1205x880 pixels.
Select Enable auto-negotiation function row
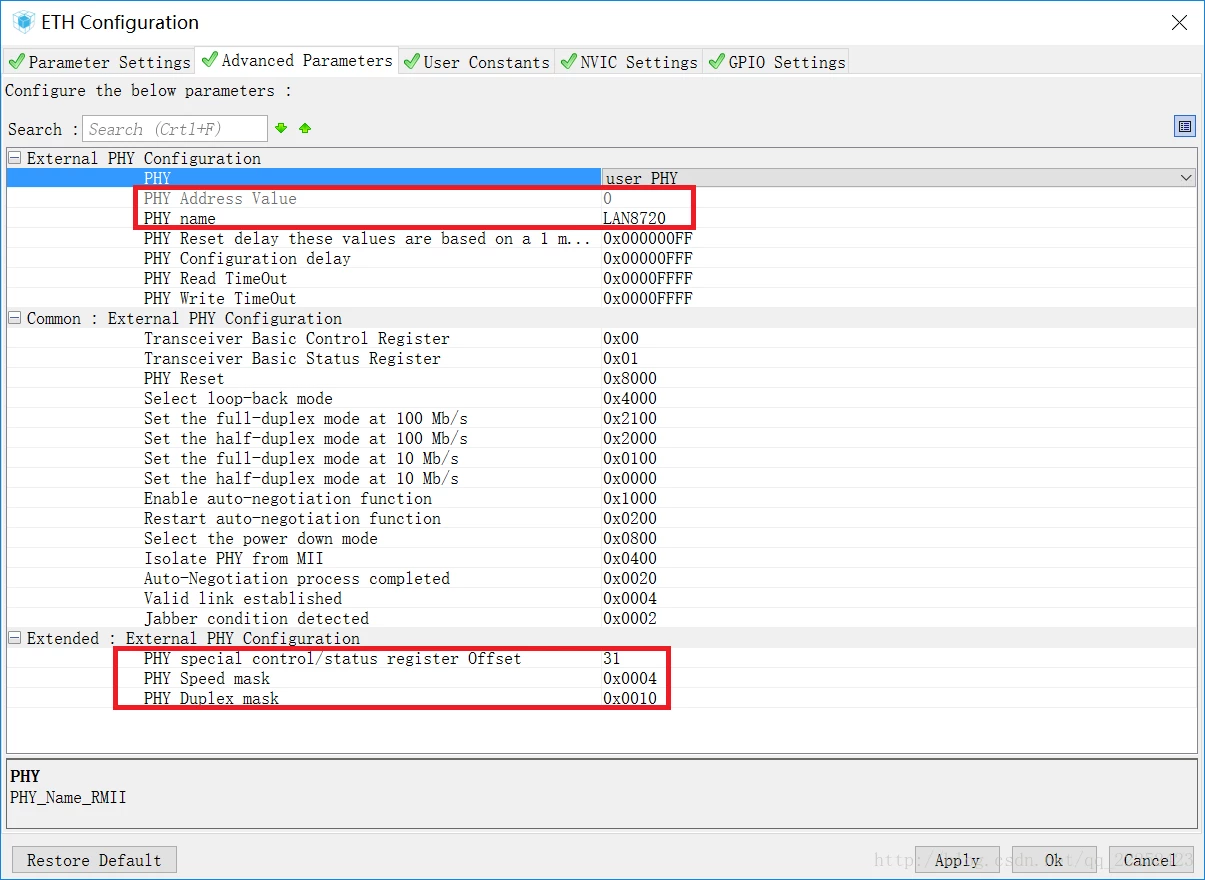[x=601, y=498]
